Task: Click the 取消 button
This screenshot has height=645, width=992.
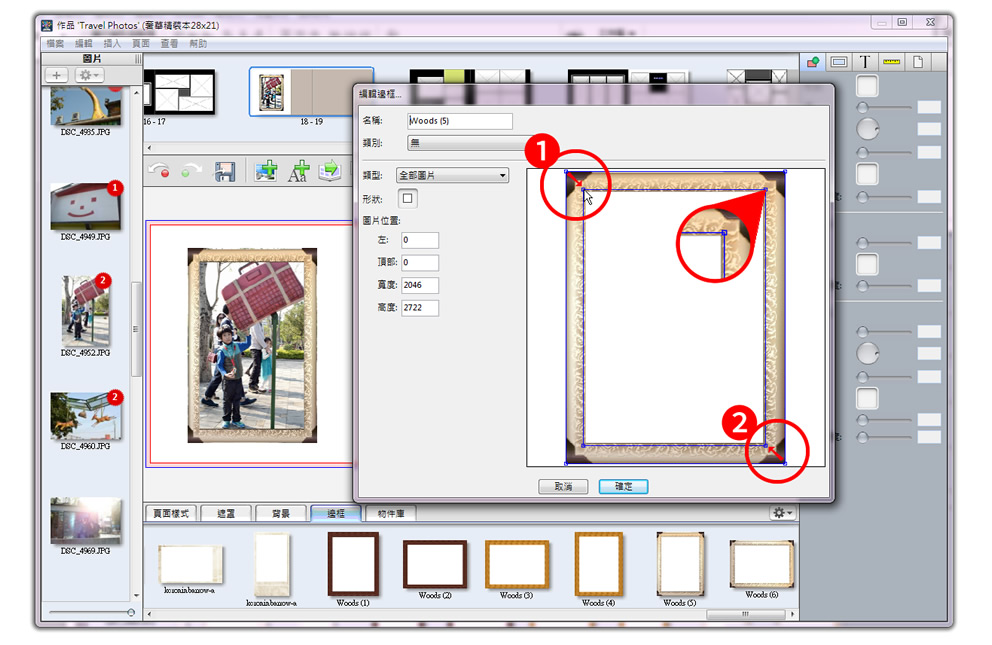Action: tap(563, 487)
